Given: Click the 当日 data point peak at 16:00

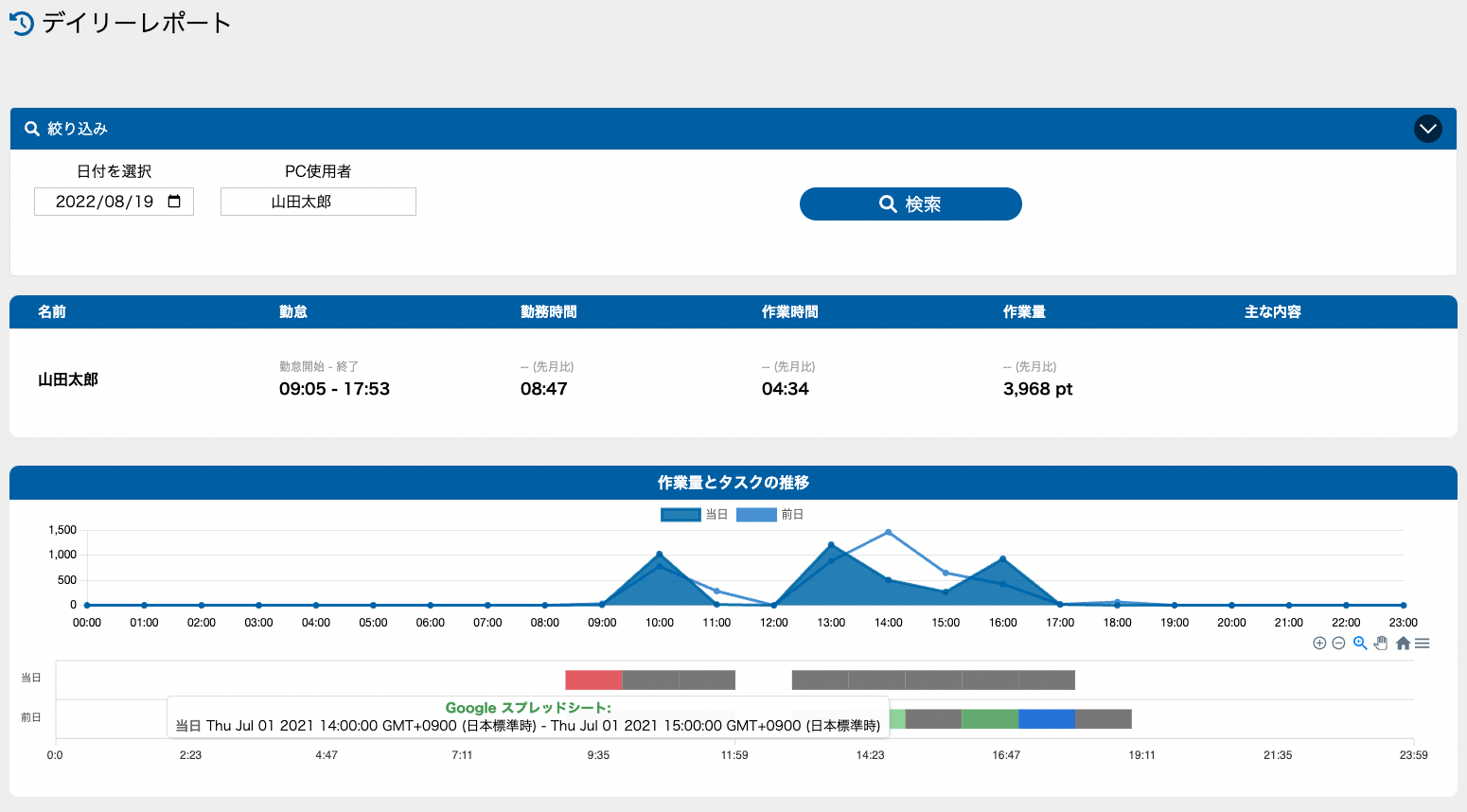Looking at the screenshot, I should tap(1003, 559).
